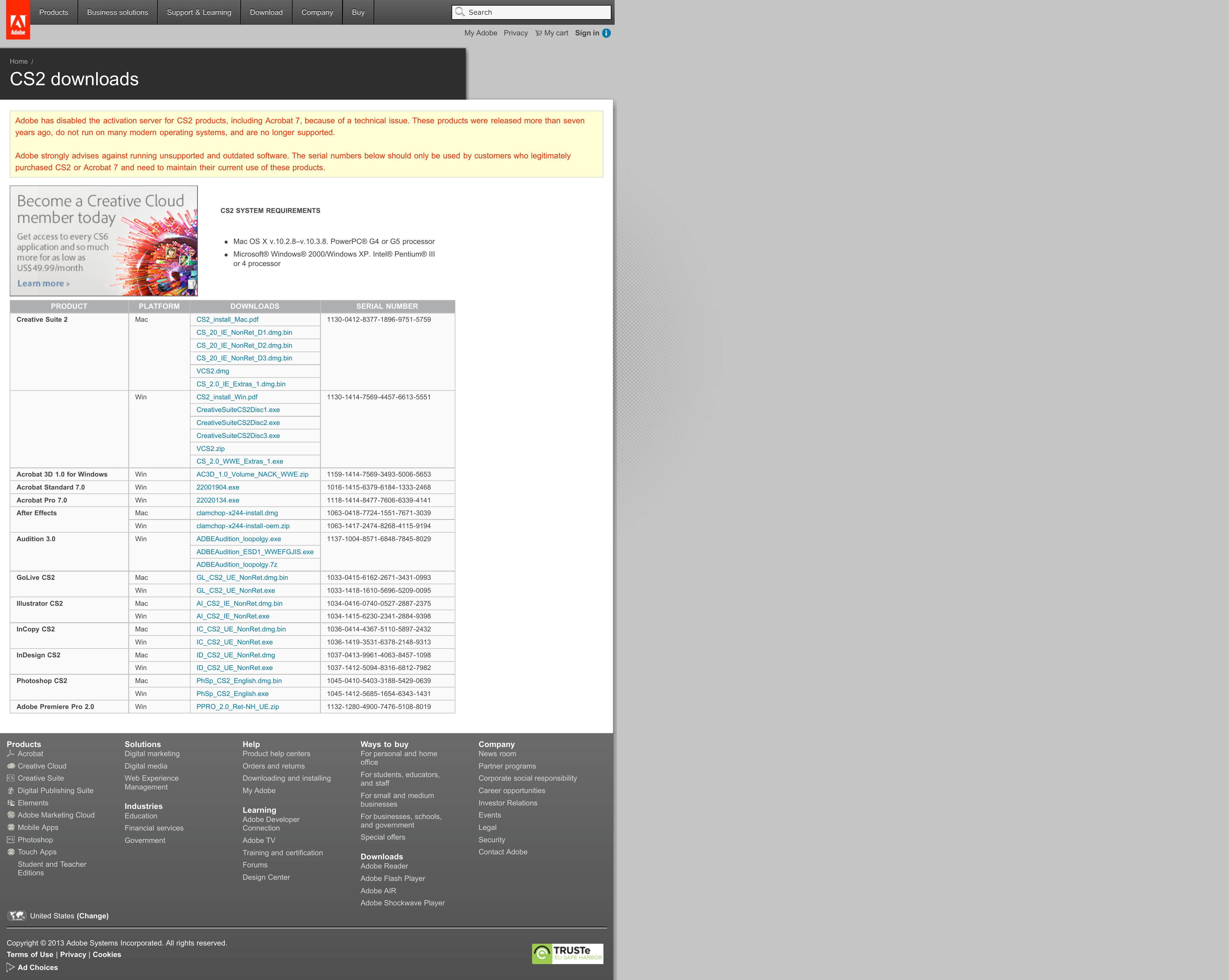The image size is (1229, 980).
Task: Open the Support & Learning menu
Action: pos(199,12)
